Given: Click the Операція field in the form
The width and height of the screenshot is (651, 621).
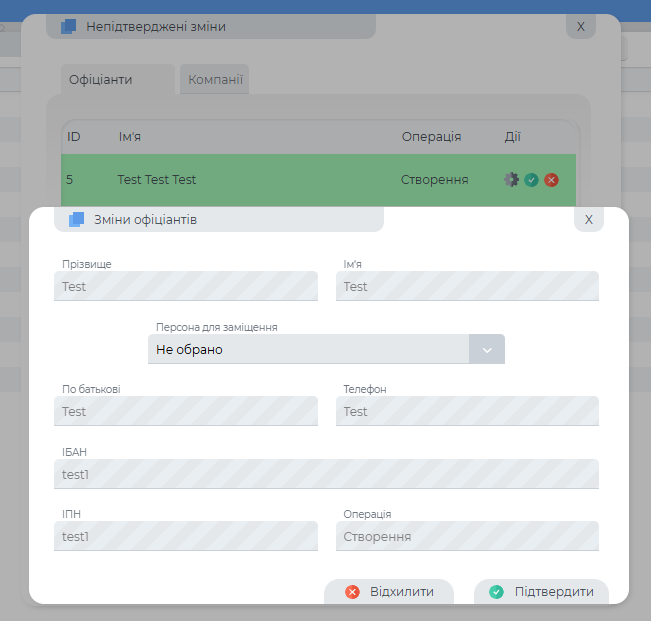Looking at the screenshot, I should [x=467, y=537].
